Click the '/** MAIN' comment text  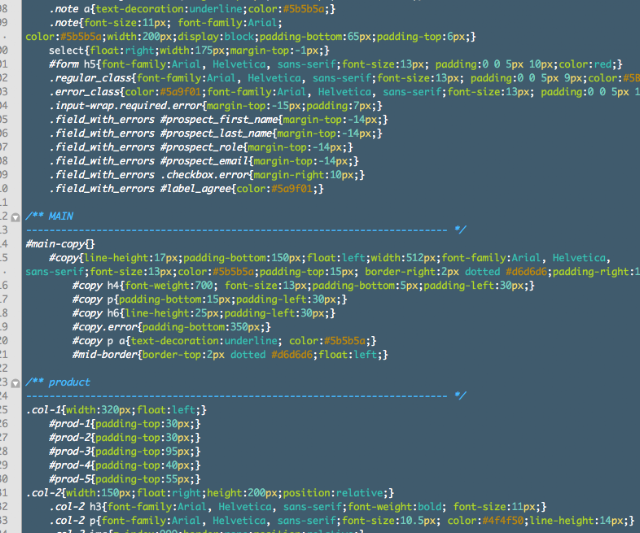click(49, 216)
